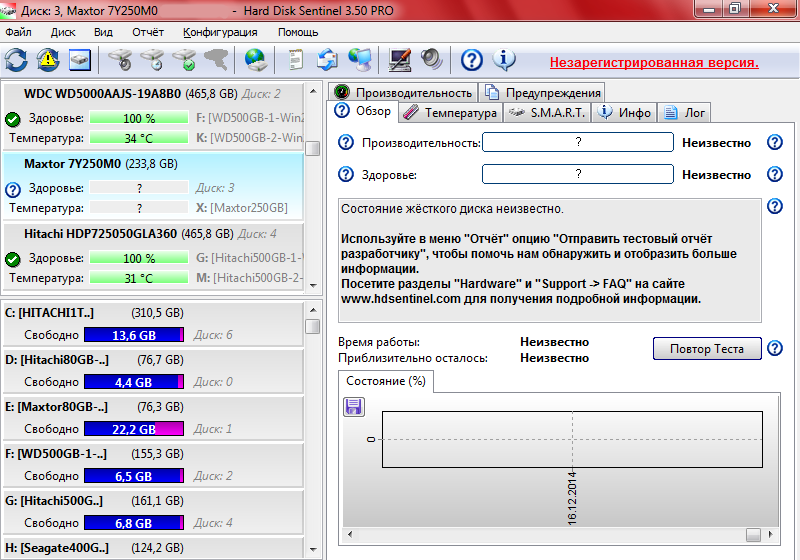Click the save floppy icon above the graph
This screenshot has height=560, width=800.
(354, 407)
